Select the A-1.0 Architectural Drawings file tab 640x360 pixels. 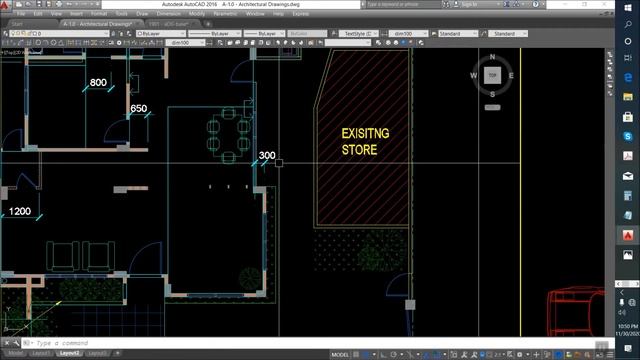[x=98, y=24]
